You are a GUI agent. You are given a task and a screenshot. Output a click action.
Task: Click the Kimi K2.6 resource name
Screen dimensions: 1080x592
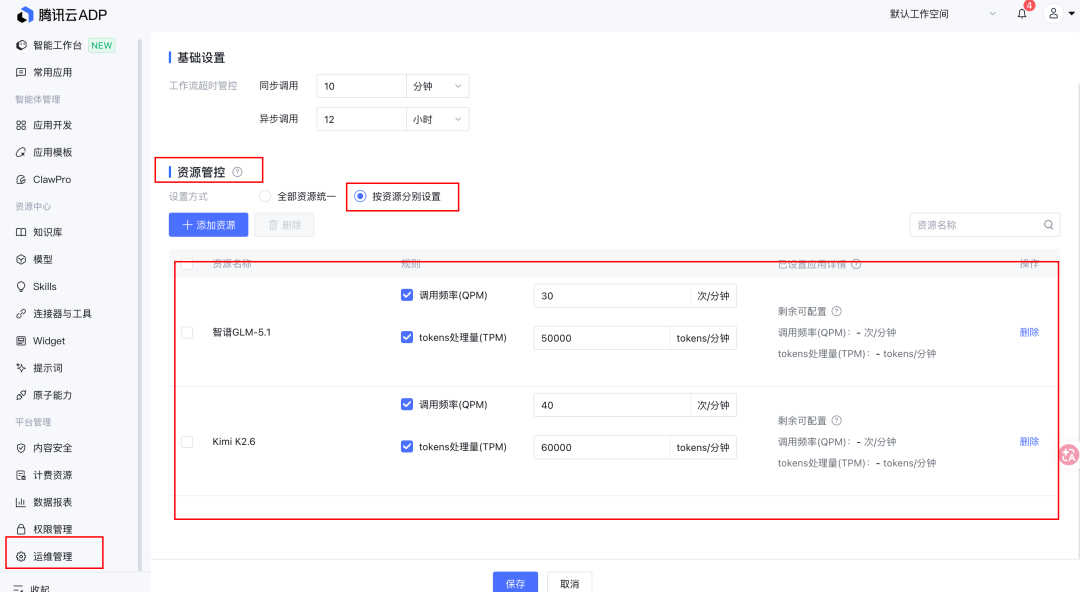pyautogui.click(x=233, y=442)
